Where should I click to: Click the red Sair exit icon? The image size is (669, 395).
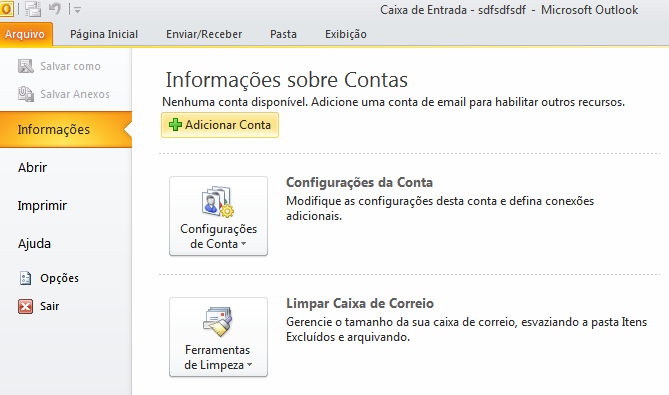pyautogui.click(x=25, y=306)
